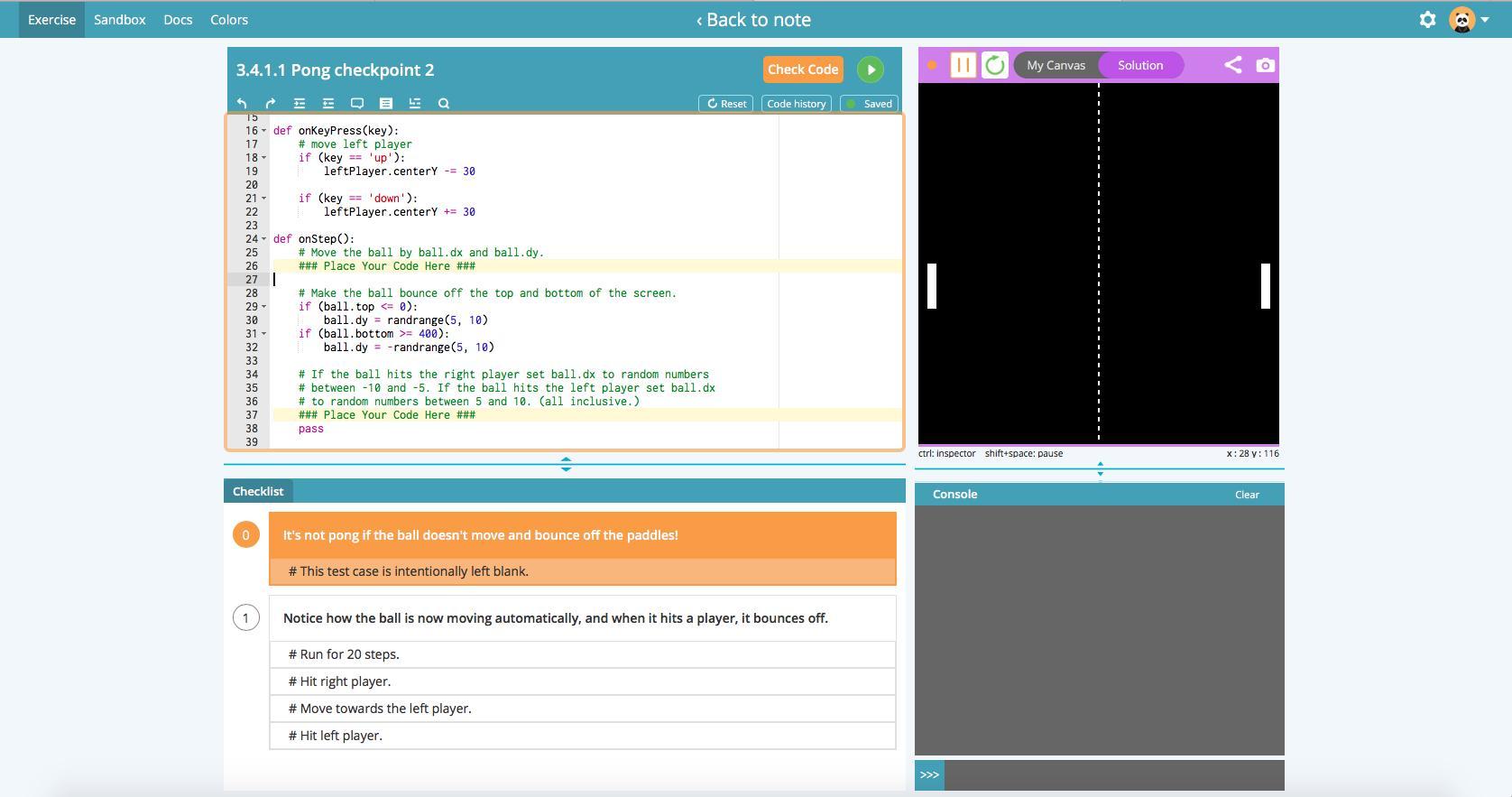The width and height of the screenshot is (1512, 797).
Task: Click the console command input field
Action: 1113,774
